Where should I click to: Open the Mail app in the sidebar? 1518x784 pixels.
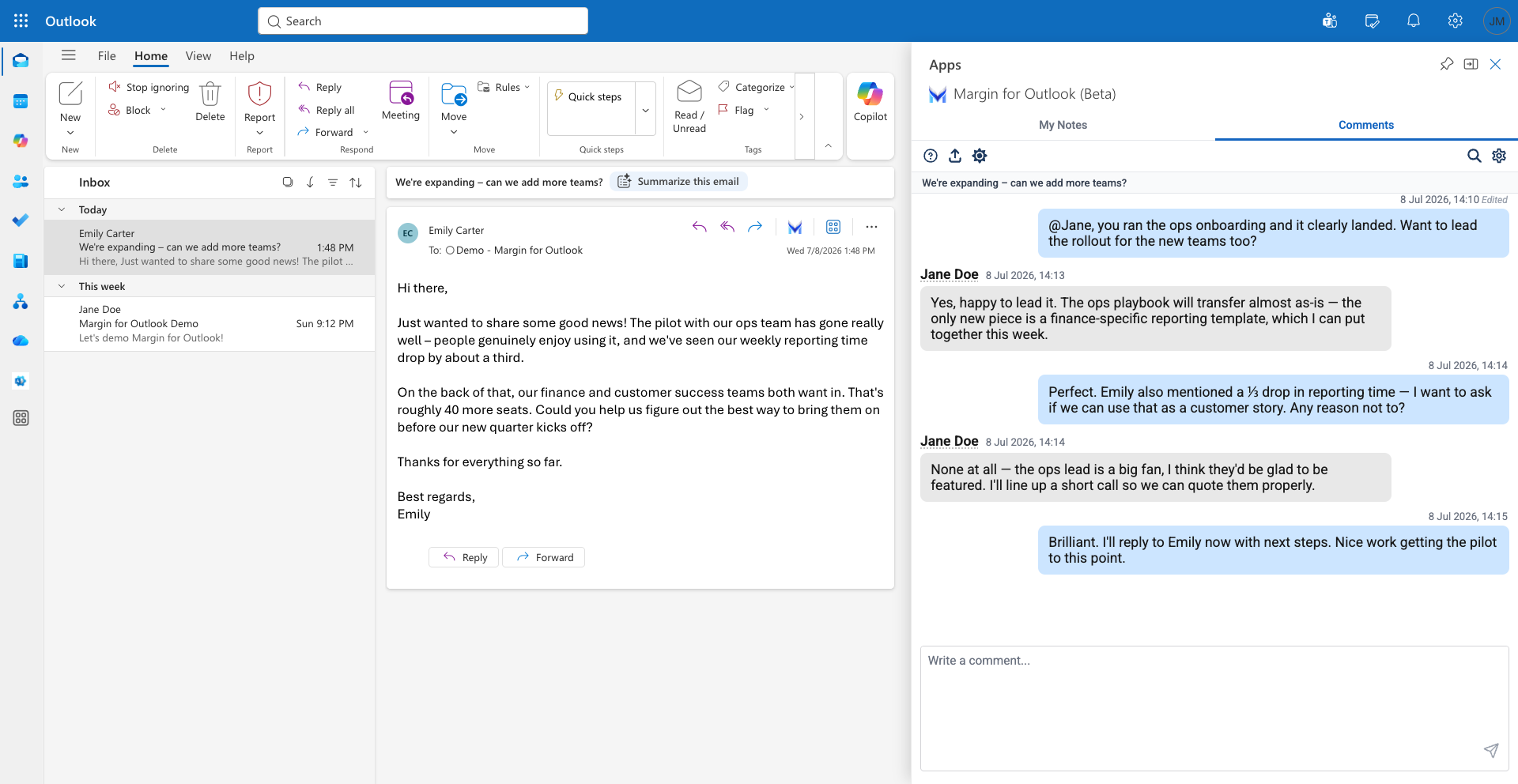pos(21,61)
